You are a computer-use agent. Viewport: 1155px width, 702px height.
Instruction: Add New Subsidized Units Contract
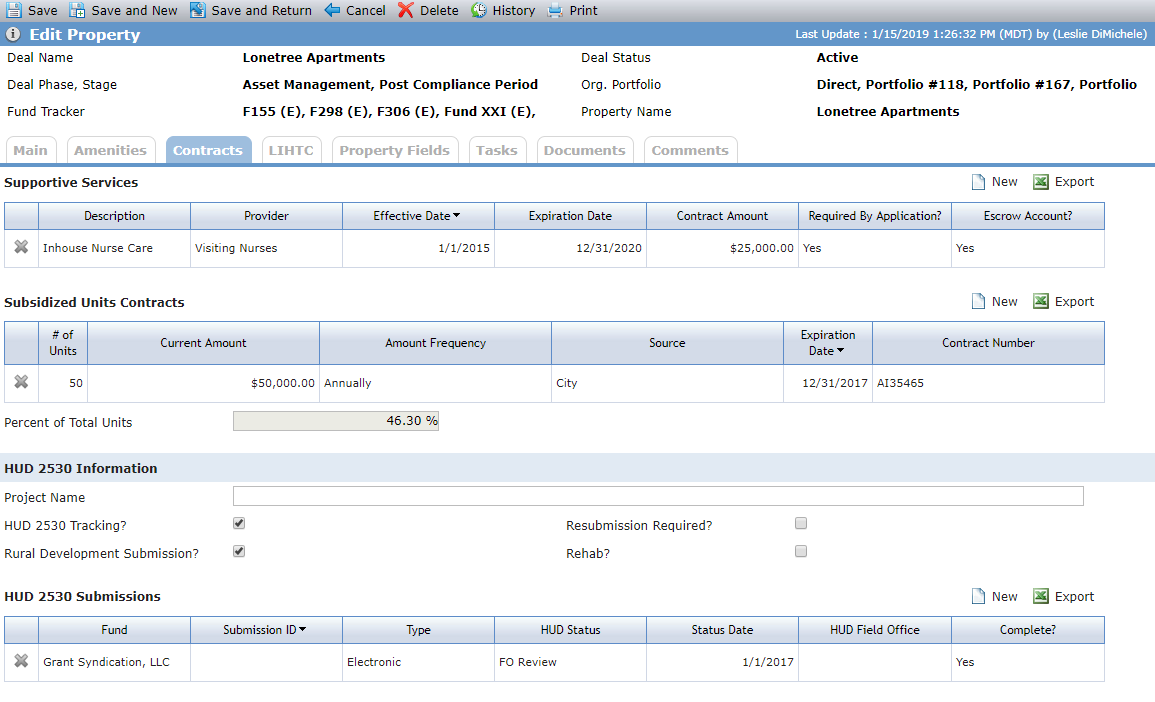click(x=994, y=301)
